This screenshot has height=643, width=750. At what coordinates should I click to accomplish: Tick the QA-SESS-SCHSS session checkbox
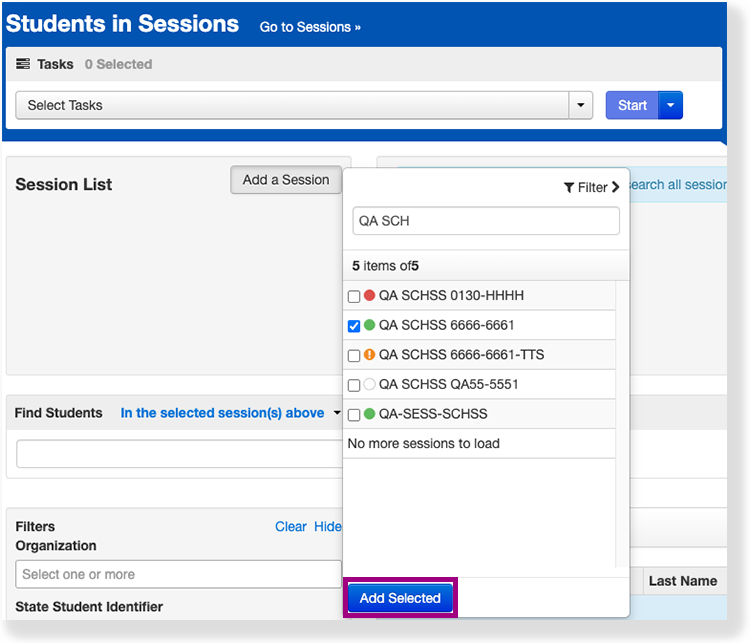tap(354, 415)
